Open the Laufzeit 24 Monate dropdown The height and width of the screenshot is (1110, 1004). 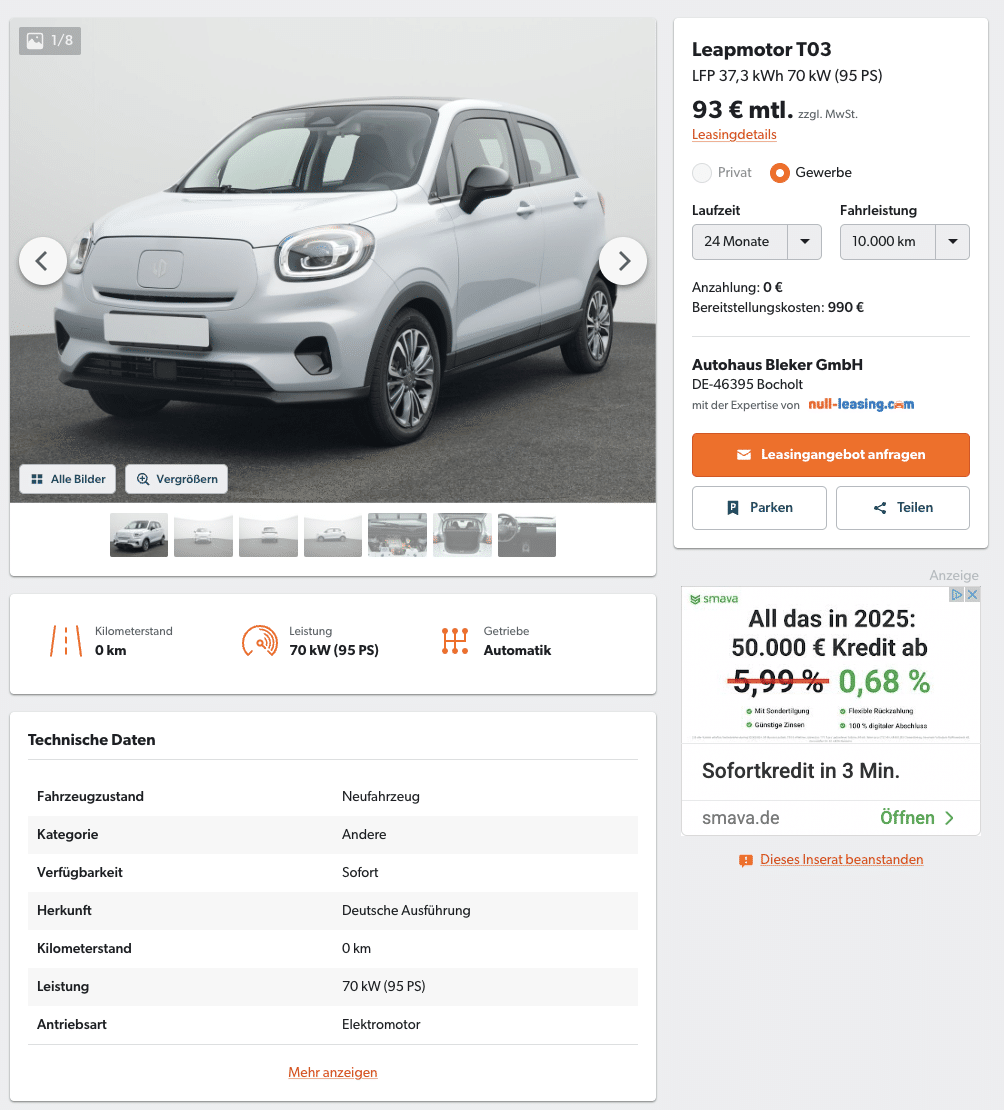756,242
